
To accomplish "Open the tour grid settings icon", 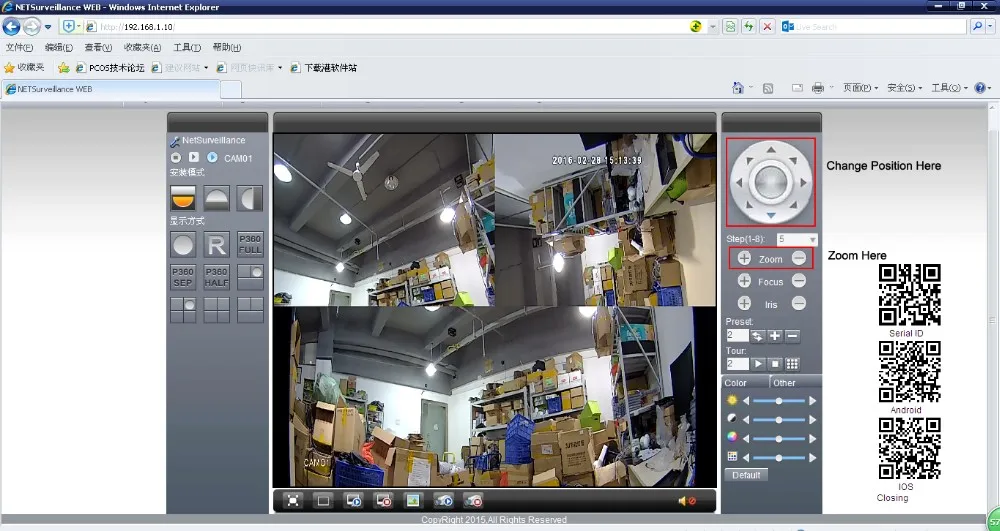I will coord(792,364).
